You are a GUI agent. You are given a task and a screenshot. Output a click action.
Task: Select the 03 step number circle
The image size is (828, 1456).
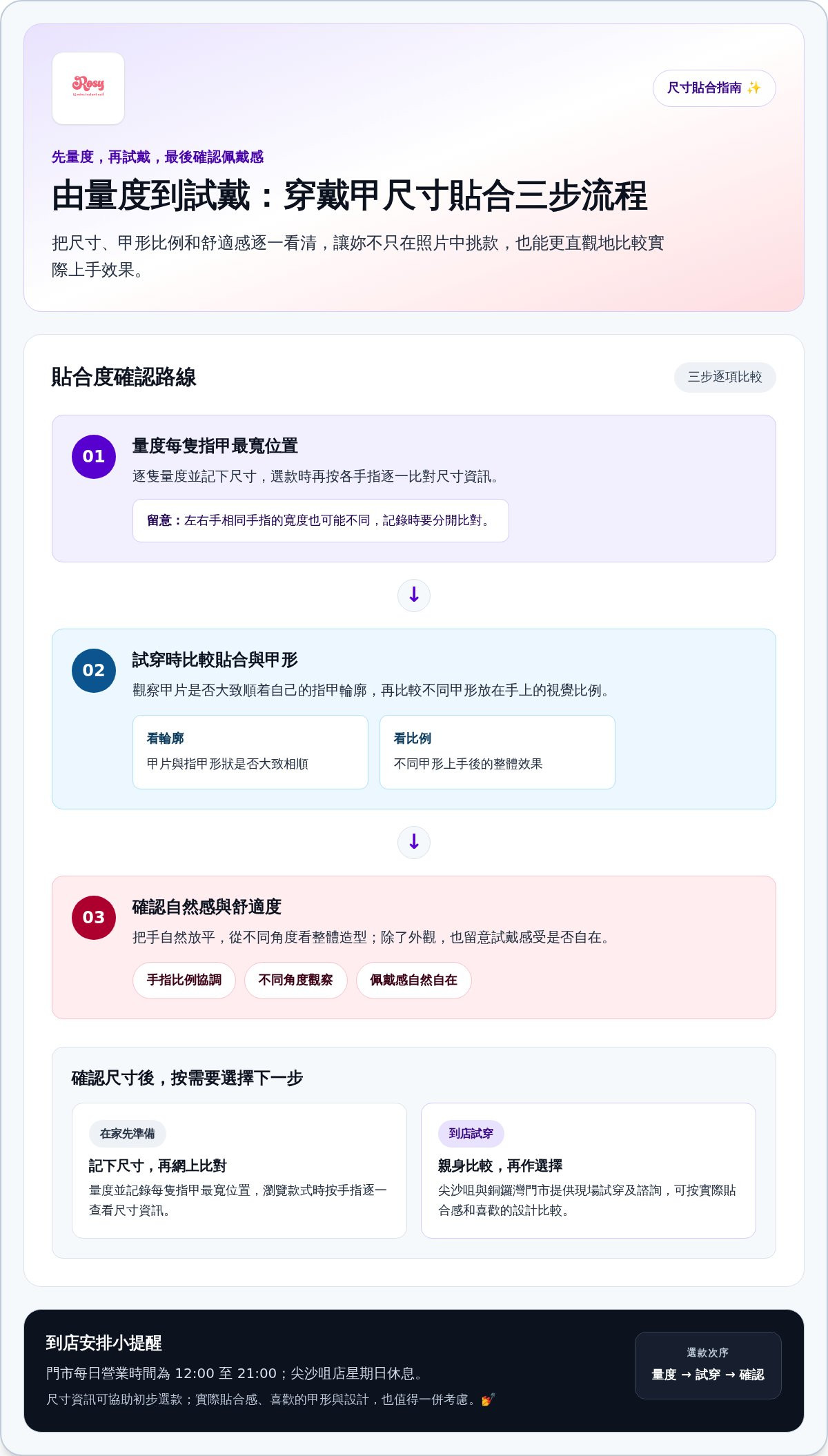(94, 918)
